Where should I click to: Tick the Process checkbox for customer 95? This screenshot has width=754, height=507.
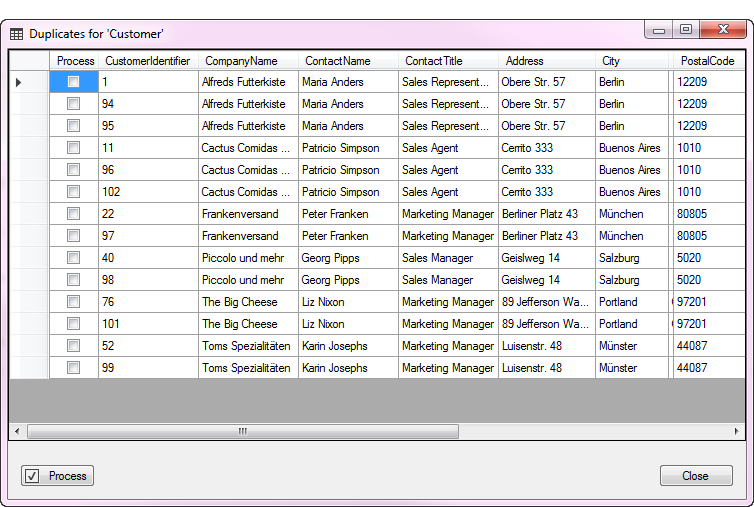[74, 126]
